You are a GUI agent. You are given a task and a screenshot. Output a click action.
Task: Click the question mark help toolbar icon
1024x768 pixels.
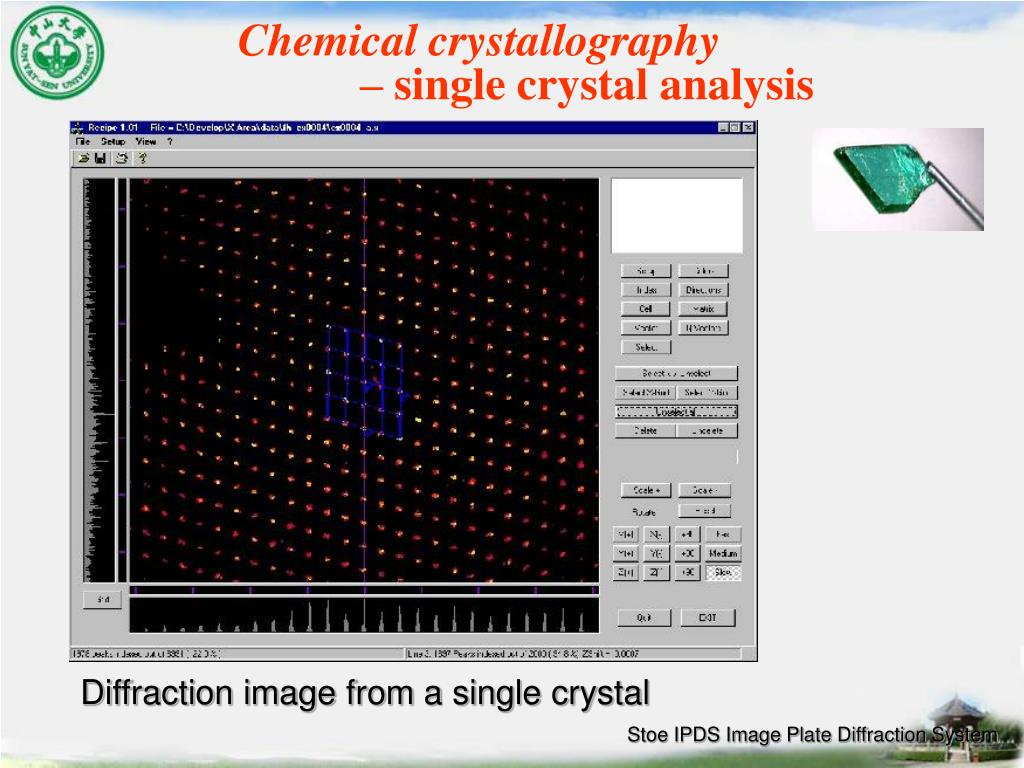(x=142, y=158)
